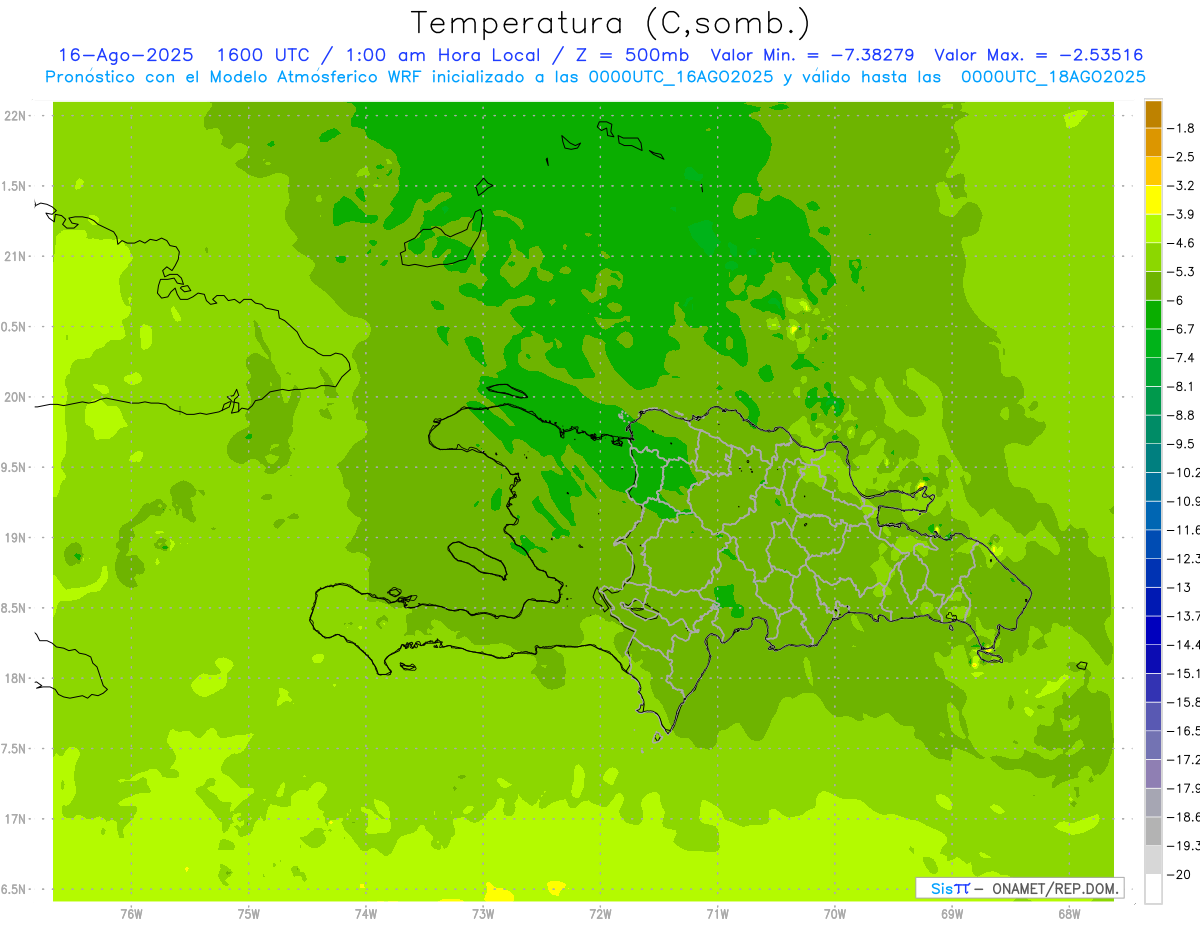This screenshot has width=1200, height=927.
Task: Click the '71W' longitude label
Action: 717,913
